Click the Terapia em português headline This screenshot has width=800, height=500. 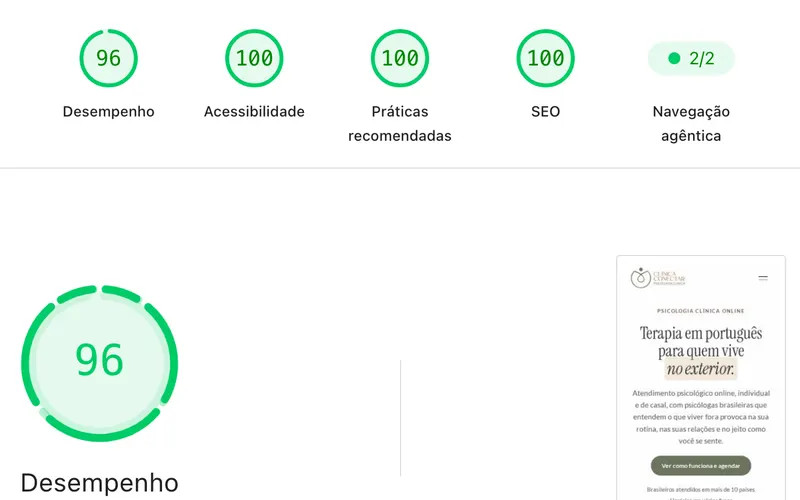[x=701, y=351]
